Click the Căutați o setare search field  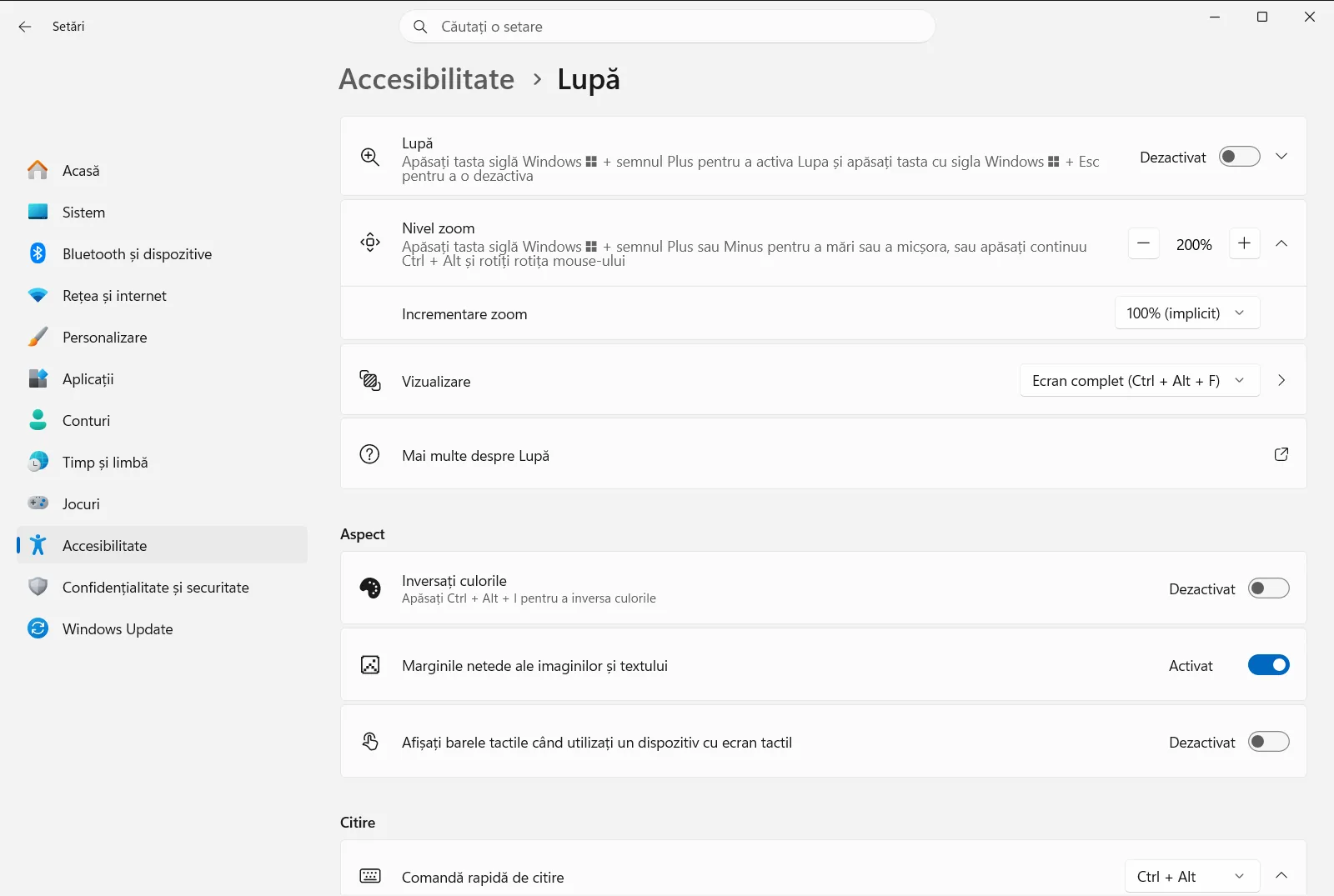click(x=667, y=27)
